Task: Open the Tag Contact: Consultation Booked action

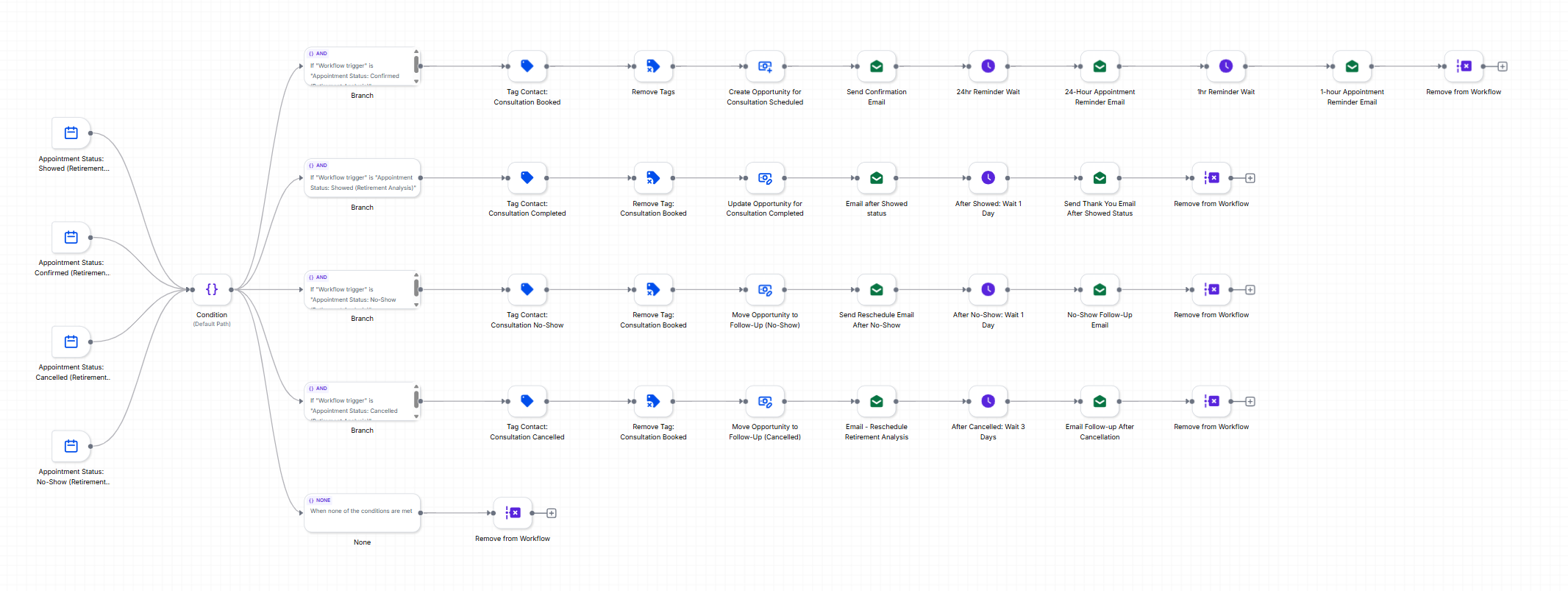Action: 527,66
